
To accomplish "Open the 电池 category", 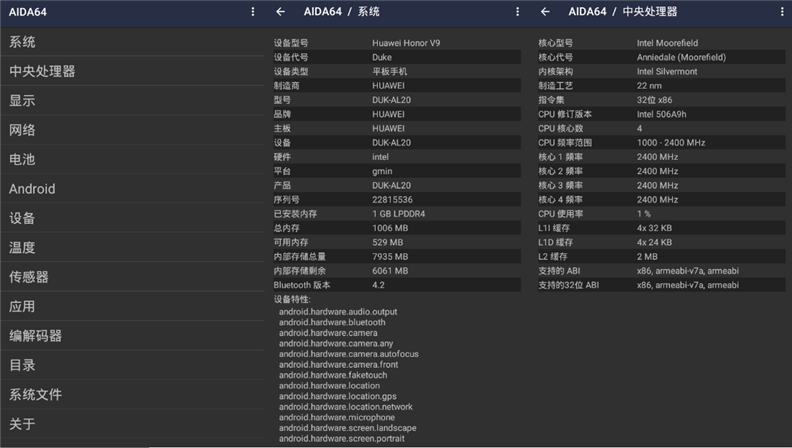I will point(132,159).
